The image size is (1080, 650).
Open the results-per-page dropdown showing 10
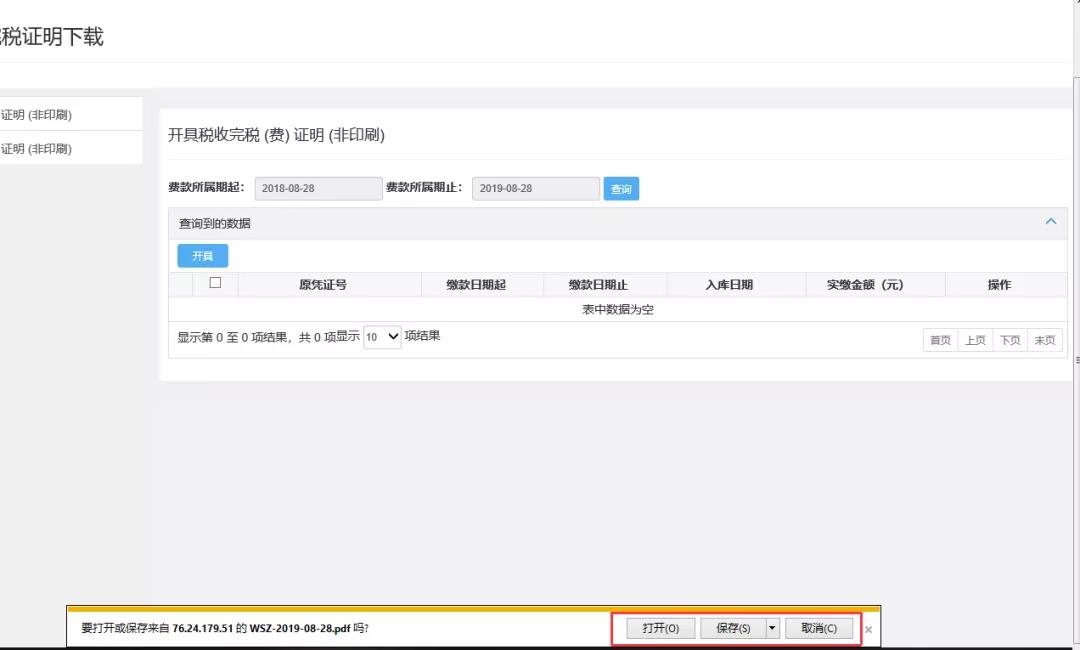[381, 337]
